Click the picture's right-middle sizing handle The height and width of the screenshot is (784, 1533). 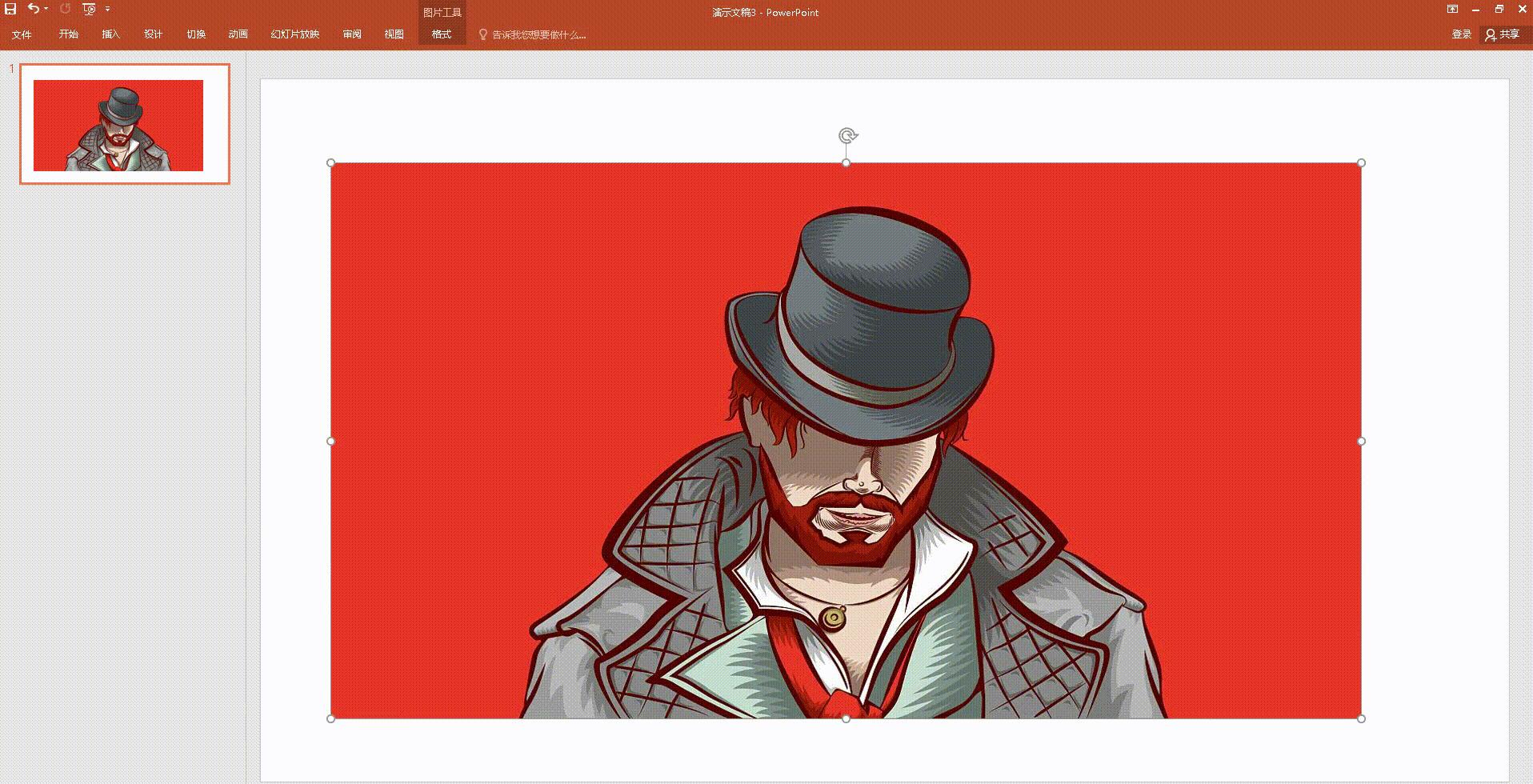point(1362,441)
